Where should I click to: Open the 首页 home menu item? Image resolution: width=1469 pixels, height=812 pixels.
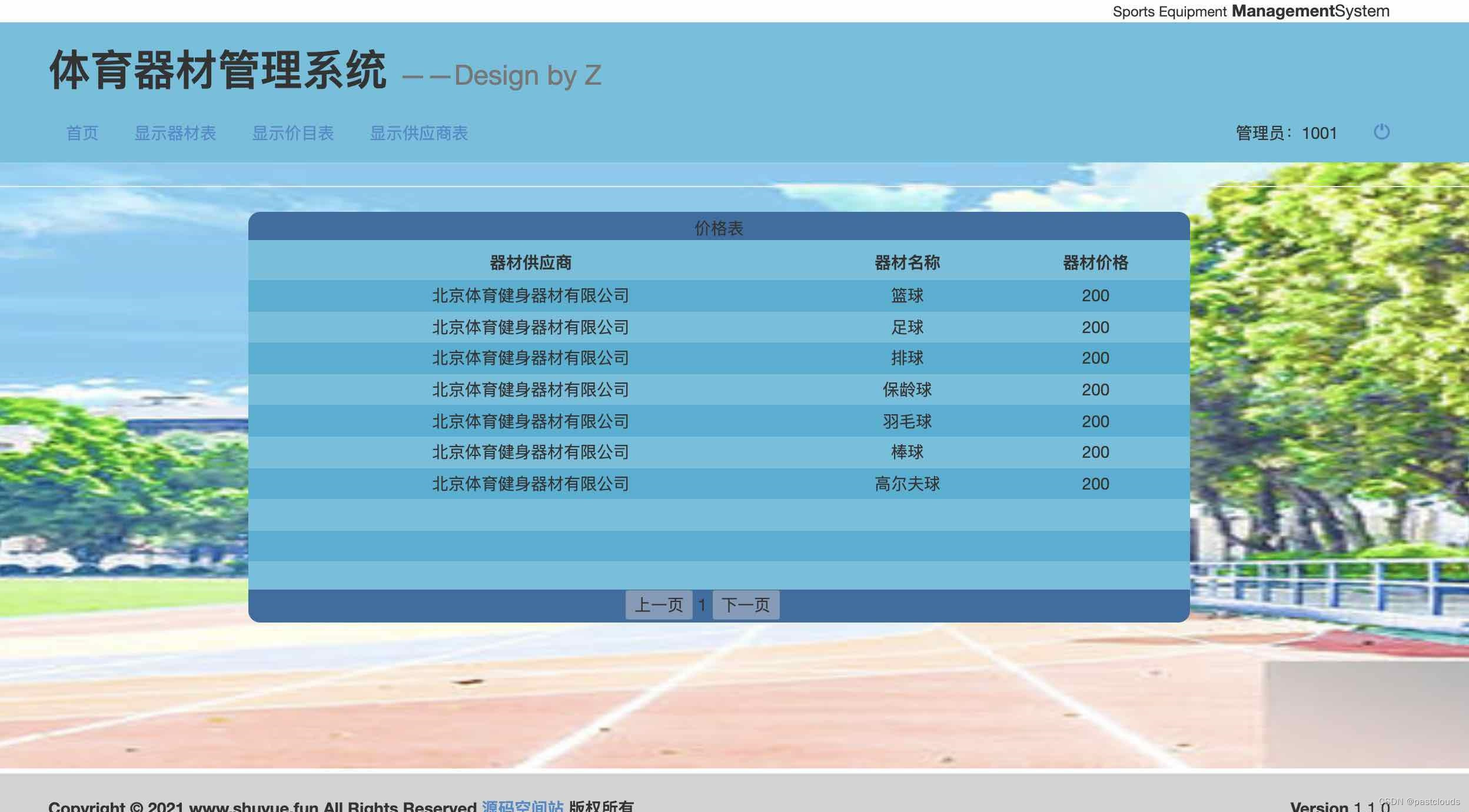(82, 133)
